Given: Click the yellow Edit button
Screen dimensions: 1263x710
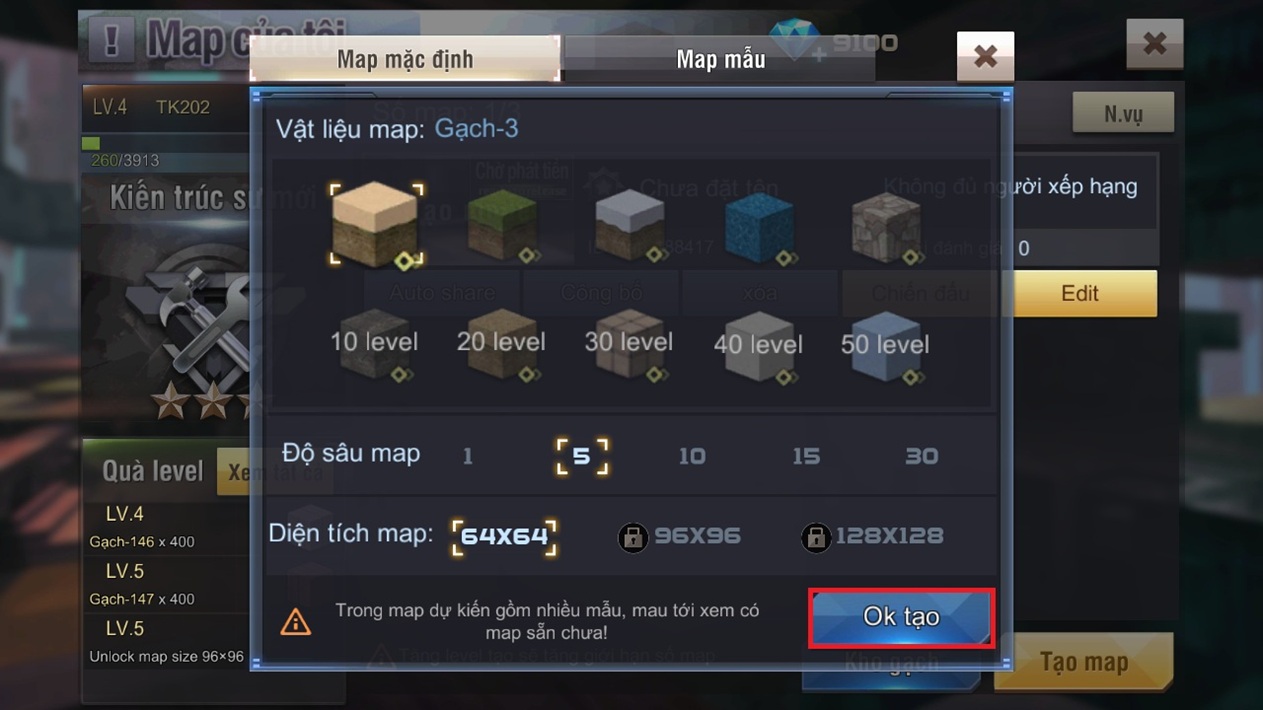Looking at the screenshot, I should [x=1080, y=294].
